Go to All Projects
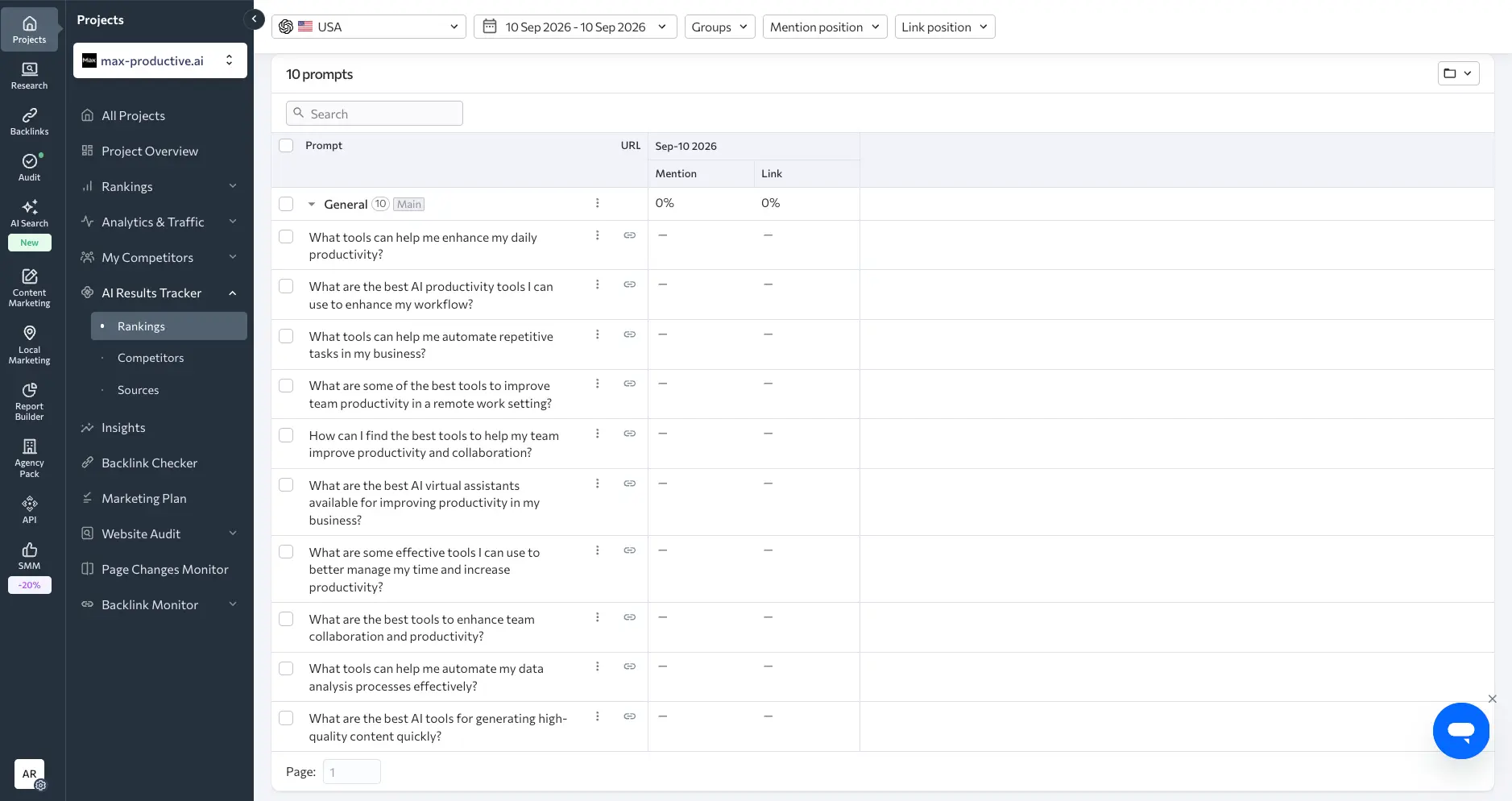Screen dimensions: 1512x801 [x=133, y=116]
